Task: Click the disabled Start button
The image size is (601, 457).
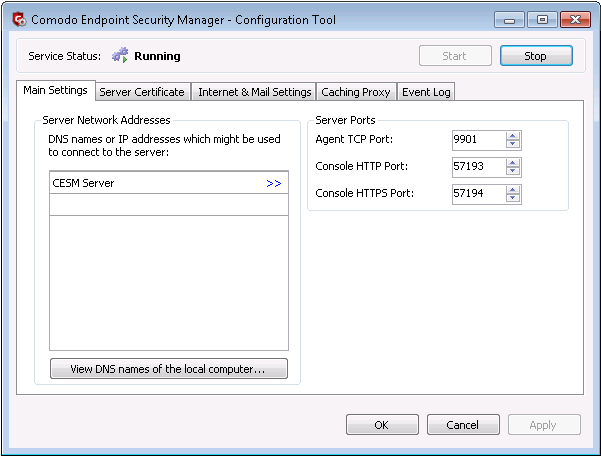Action: coord(455,56)
